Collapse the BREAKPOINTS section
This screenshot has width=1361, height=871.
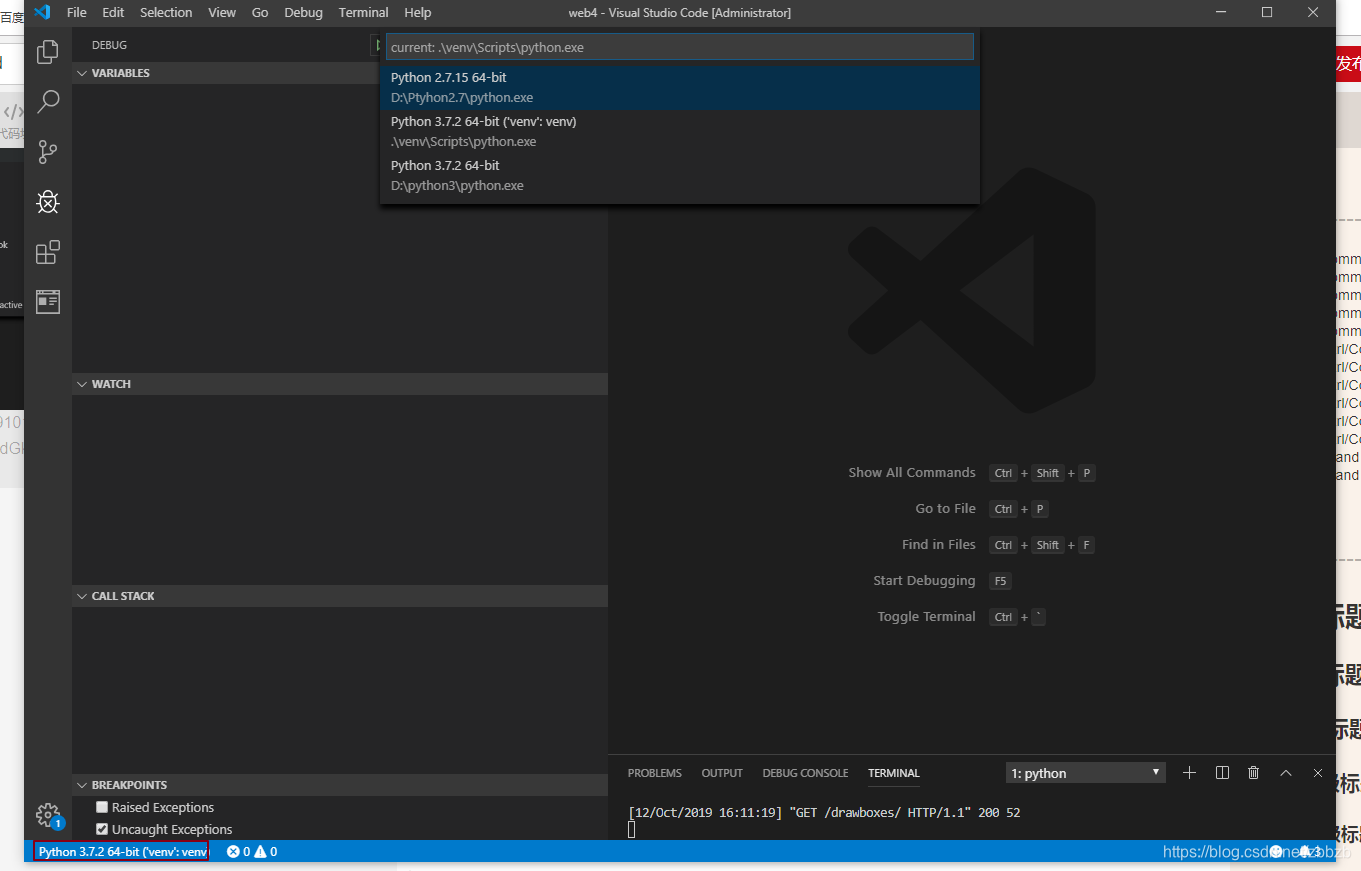pyautogui.click(x=340, y=785)
